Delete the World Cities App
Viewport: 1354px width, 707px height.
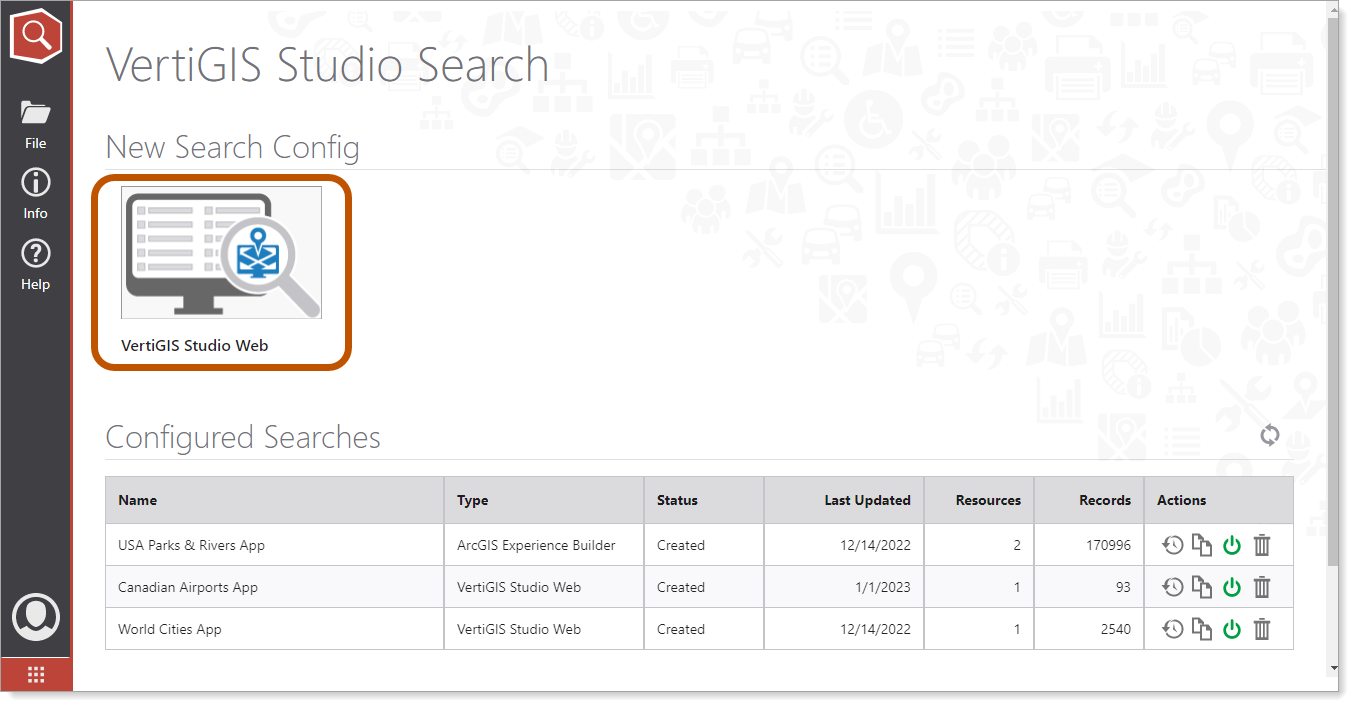pos(1262,629)
